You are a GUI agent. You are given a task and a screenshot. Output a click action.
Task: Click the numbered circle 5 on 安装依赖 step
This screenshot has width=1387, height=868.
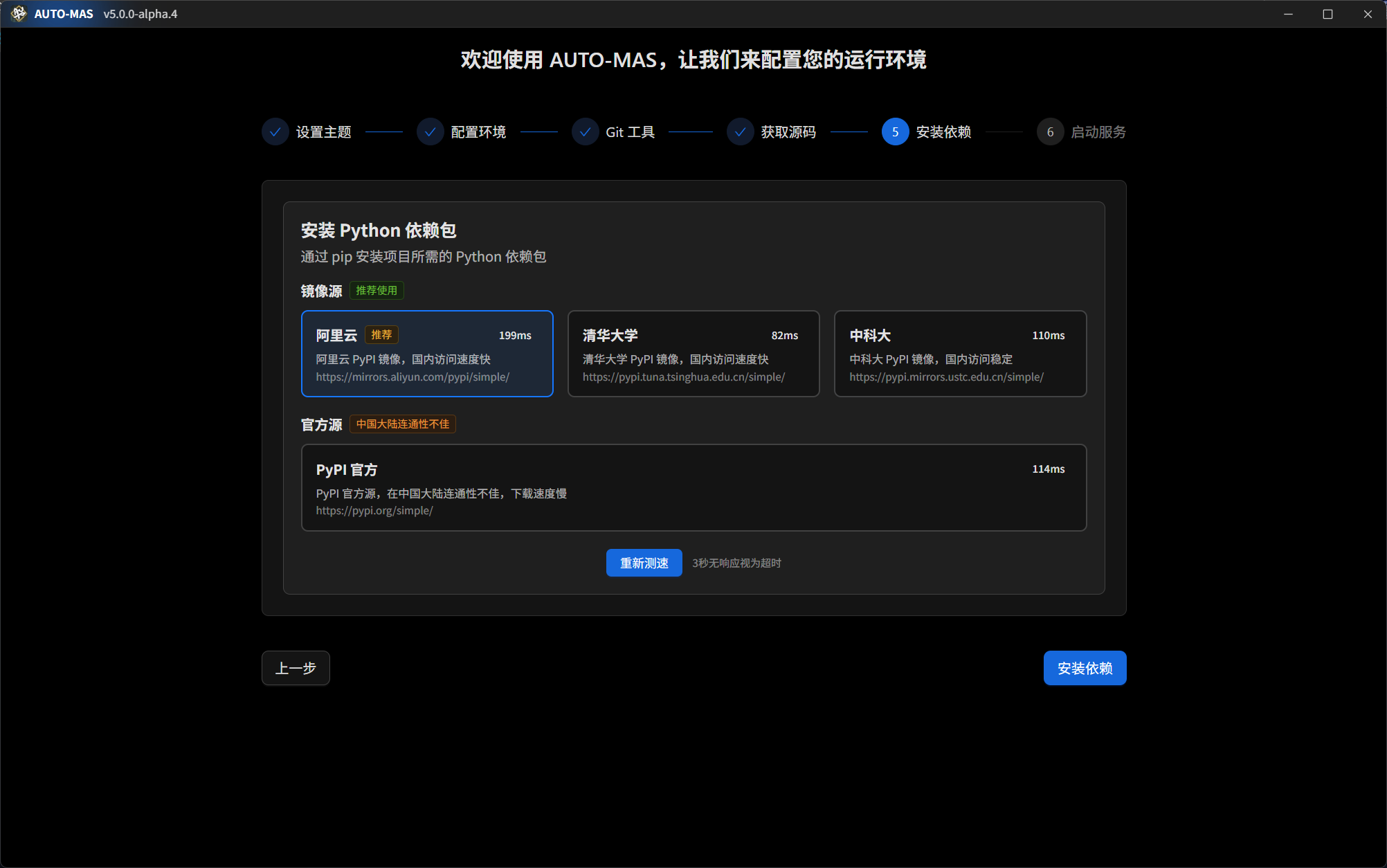click(894, 132)
